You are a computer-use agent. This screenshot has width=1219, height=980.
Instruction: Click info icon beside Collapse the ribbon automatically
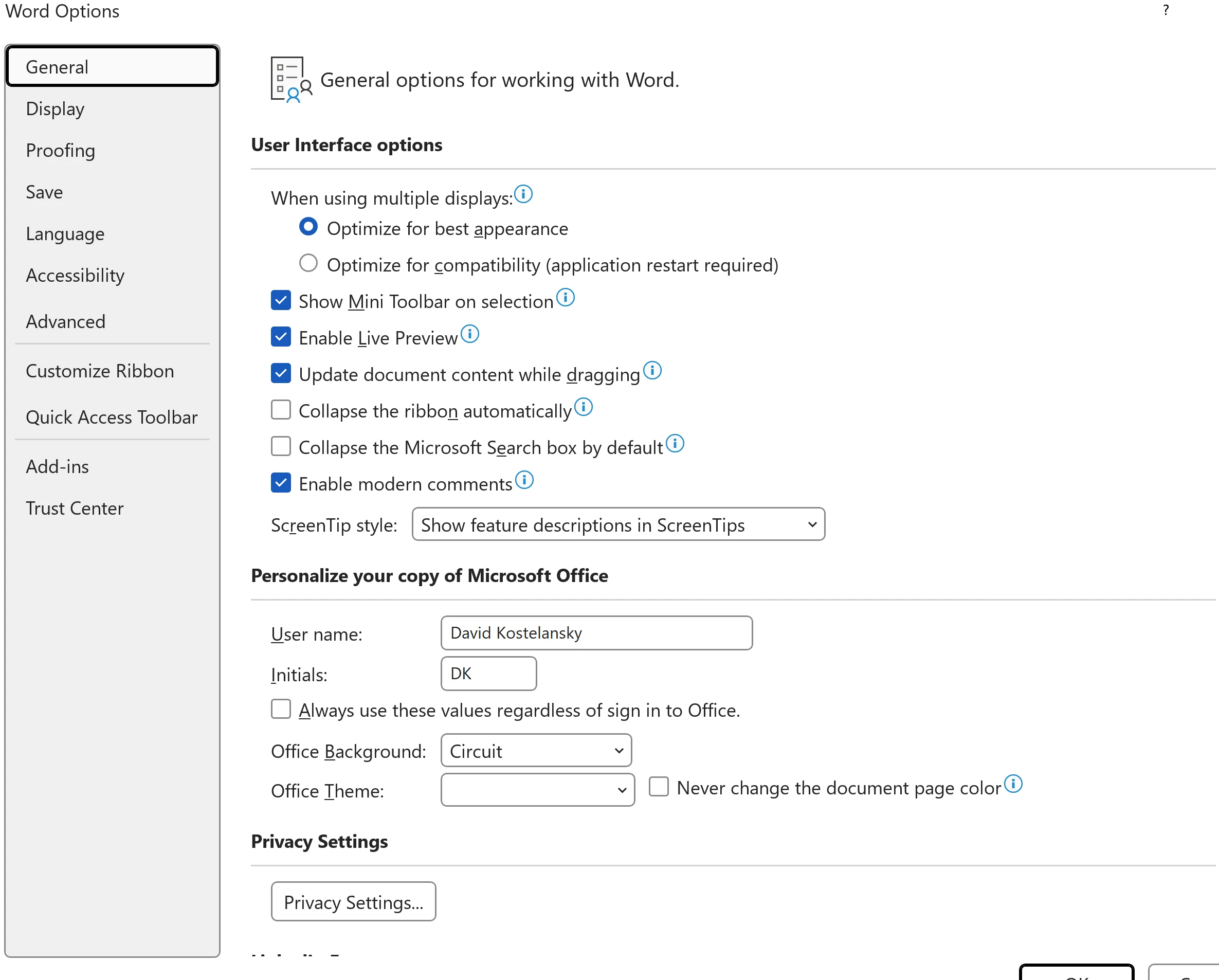pos(583,407)
